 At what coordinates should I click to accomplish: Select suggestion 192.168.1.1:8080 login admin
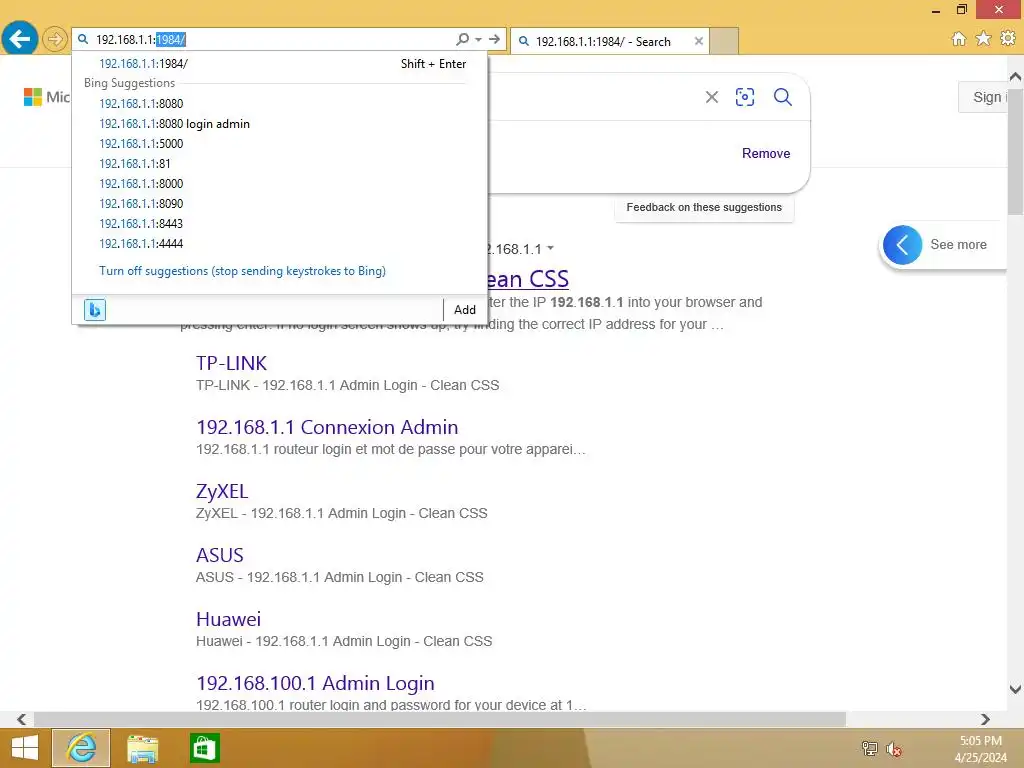(280, 123)
